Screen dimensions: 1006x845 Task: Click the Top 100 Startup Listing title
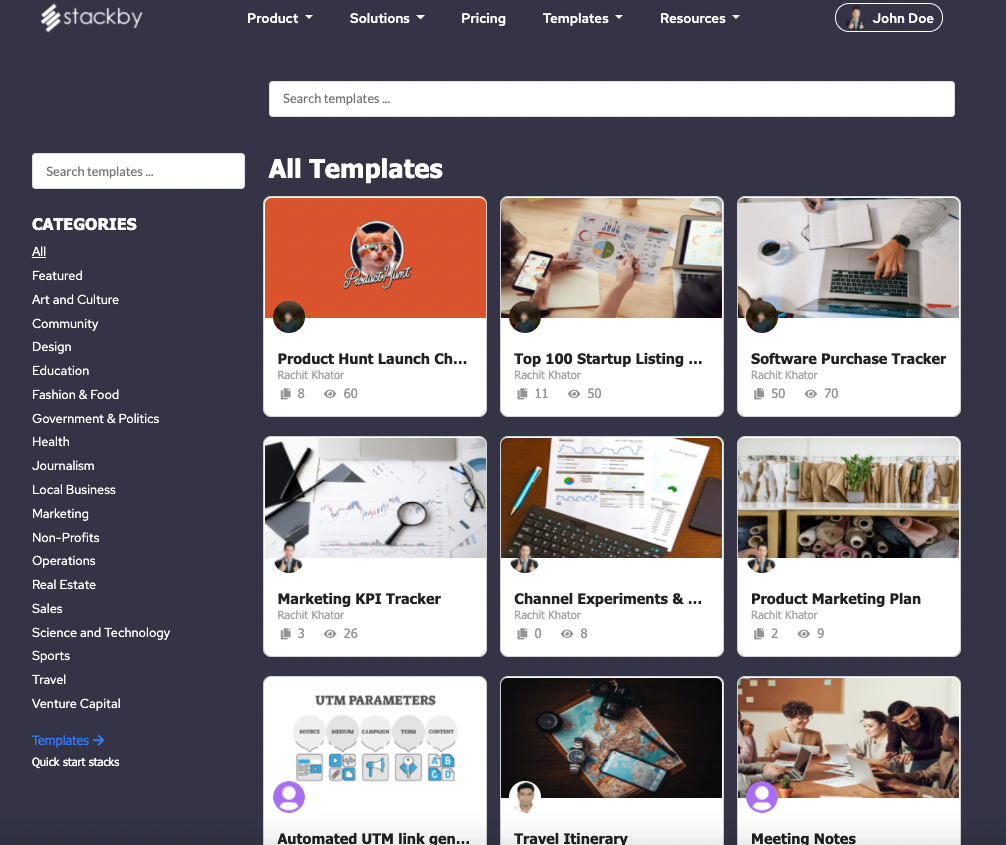point(608,359)
